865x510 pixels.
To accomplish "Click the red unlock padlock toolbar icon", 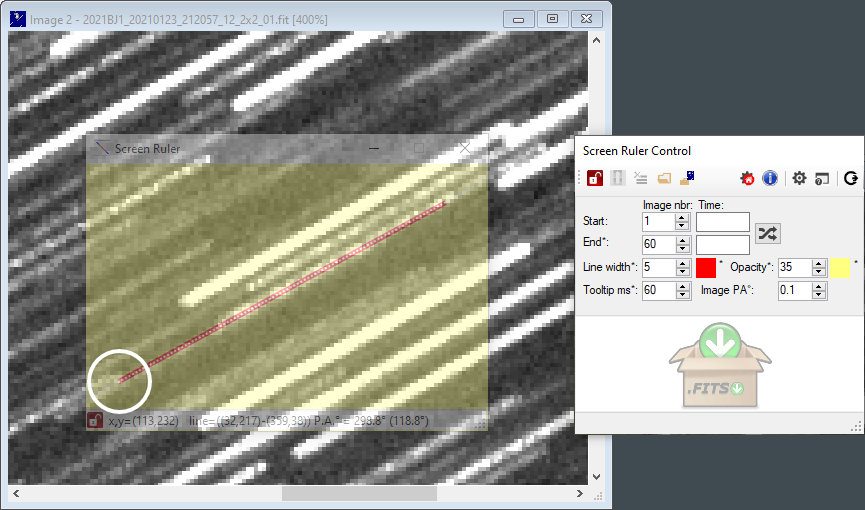I will pos(594,178).
